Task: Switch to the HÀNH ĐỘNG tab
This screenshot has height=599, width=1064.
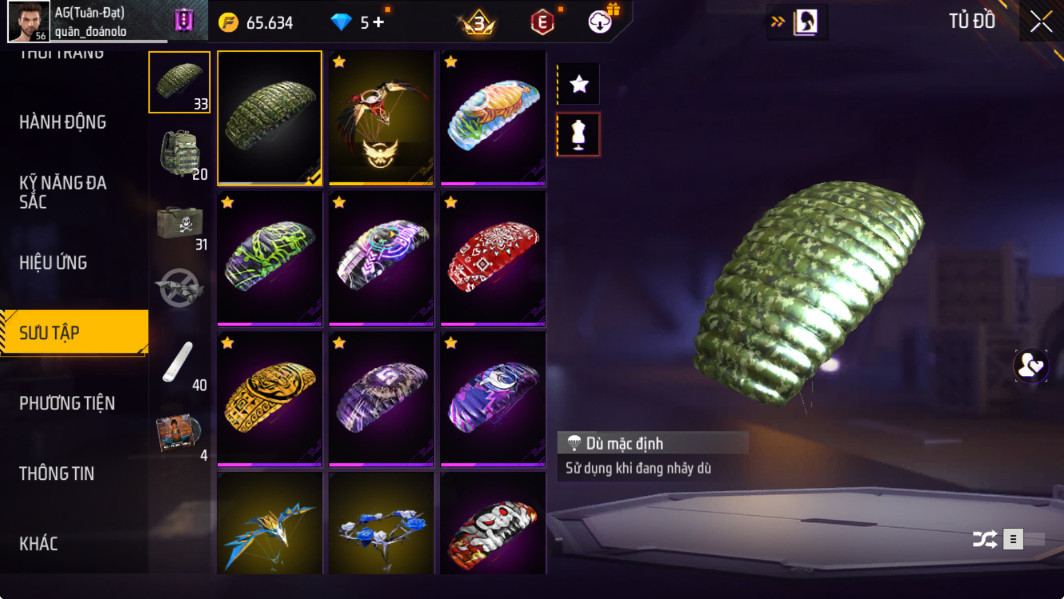Action: [x=62, y=122]
